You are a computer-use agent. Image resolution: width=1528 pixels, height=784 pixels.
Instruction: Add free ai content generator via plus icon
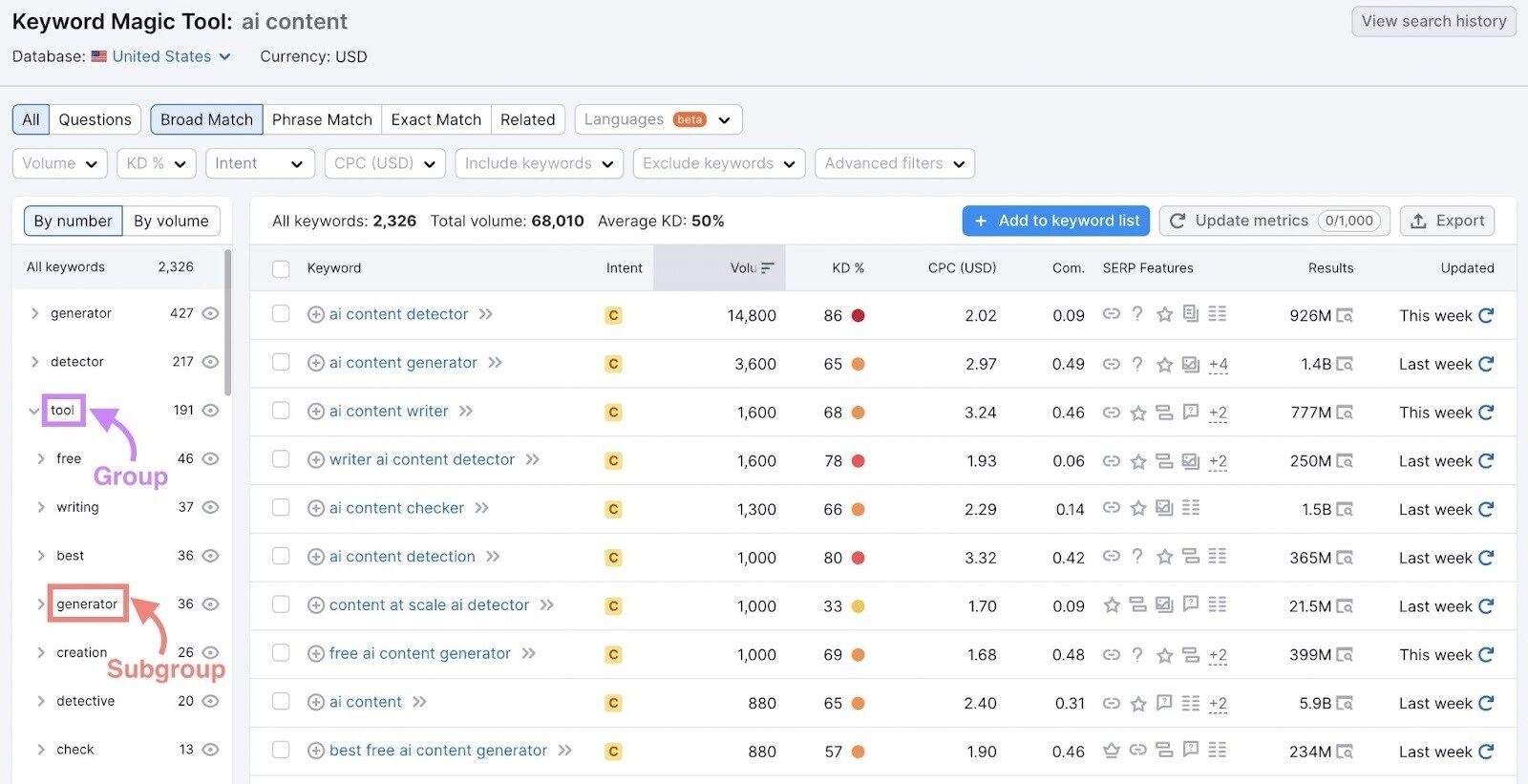click(316, 654)
